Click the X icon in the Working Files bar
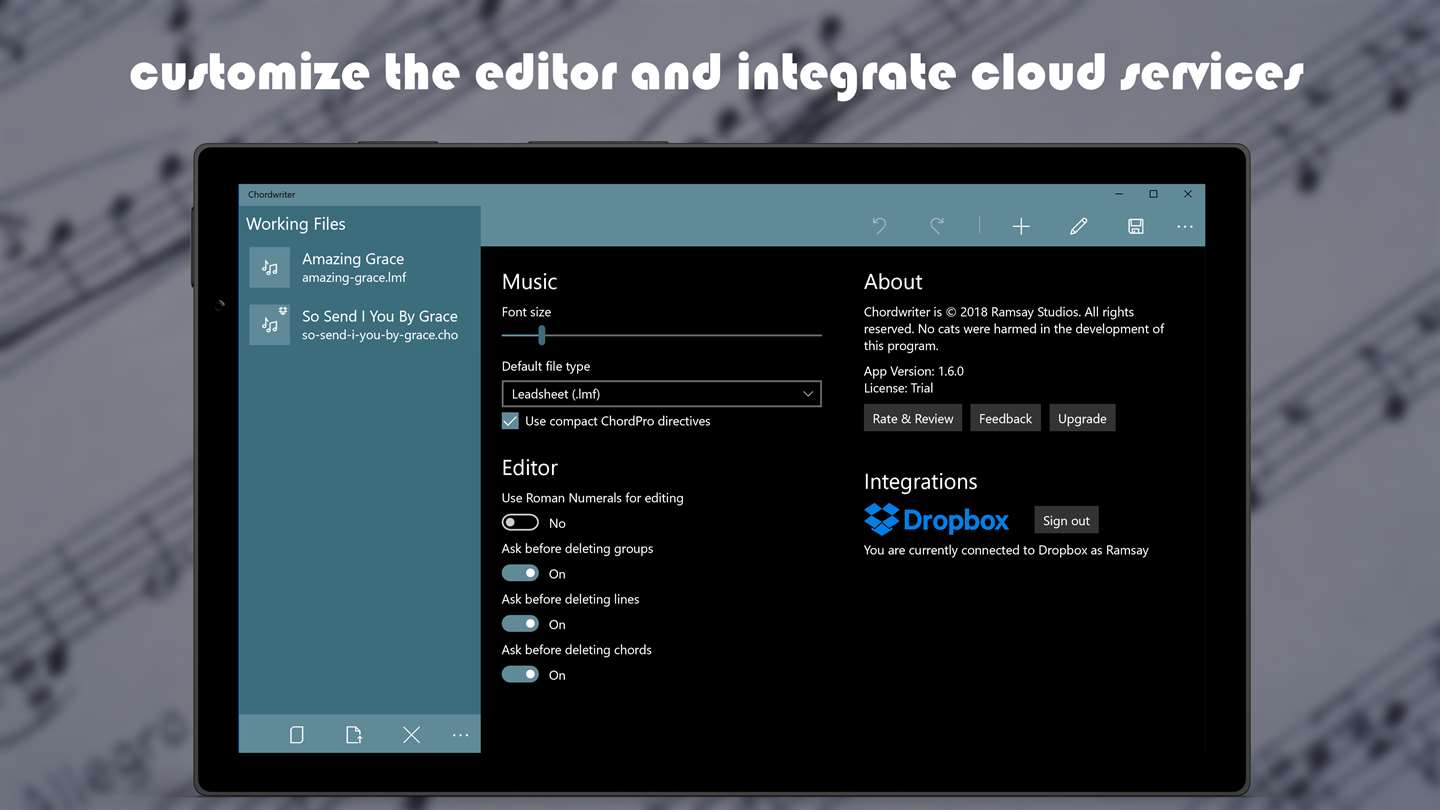This screenshot has width=1440, height=810. click(411, 735)
